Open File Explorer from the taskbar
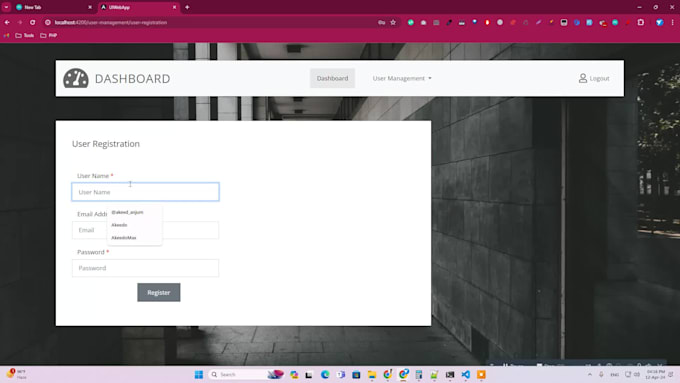 pos(372,374)
